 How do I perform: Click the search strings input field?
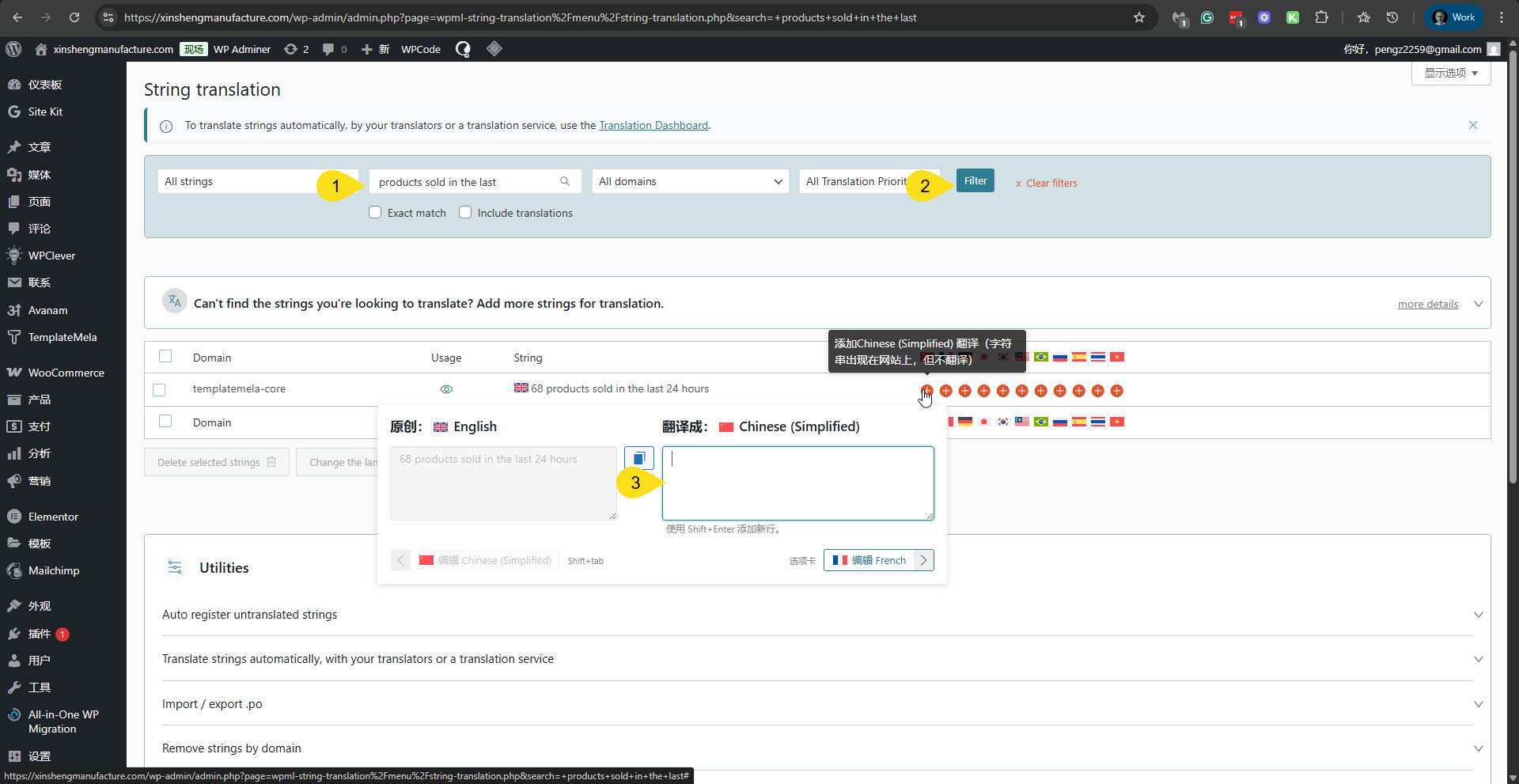click(x=475, y=181)
